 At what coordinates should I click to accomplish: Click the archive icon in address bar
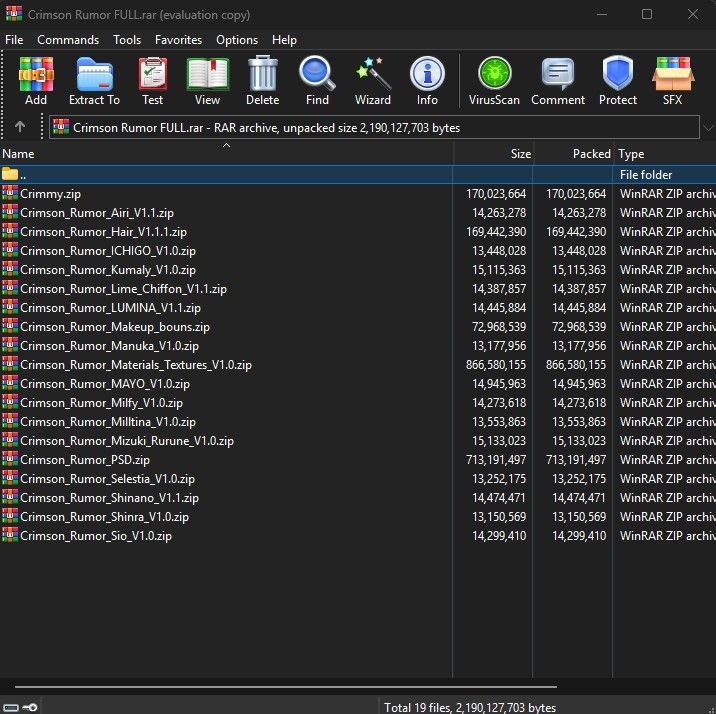point(61,127)
